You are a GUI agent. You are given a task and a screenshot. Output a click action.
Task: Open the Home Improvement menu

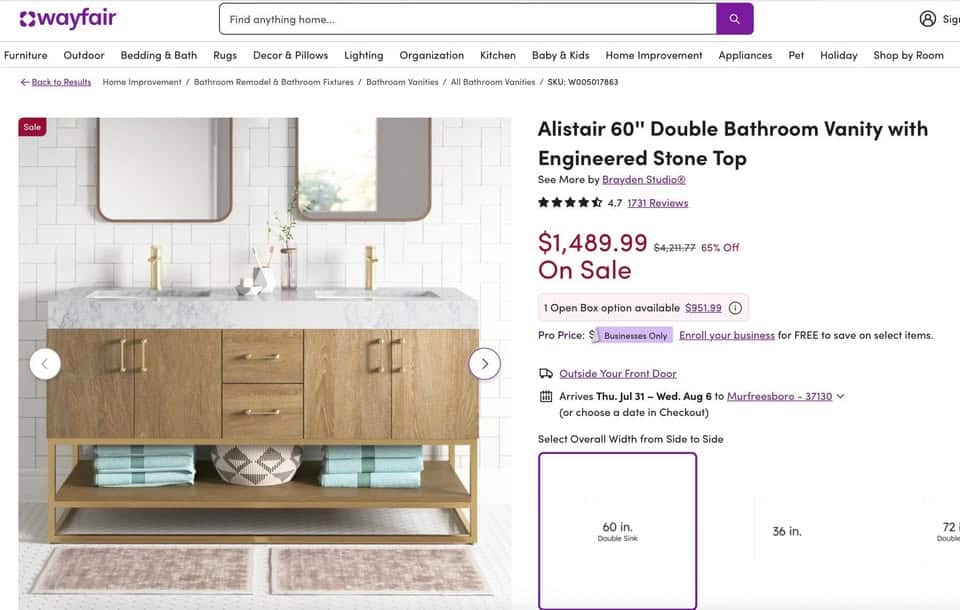click(654, 55)
